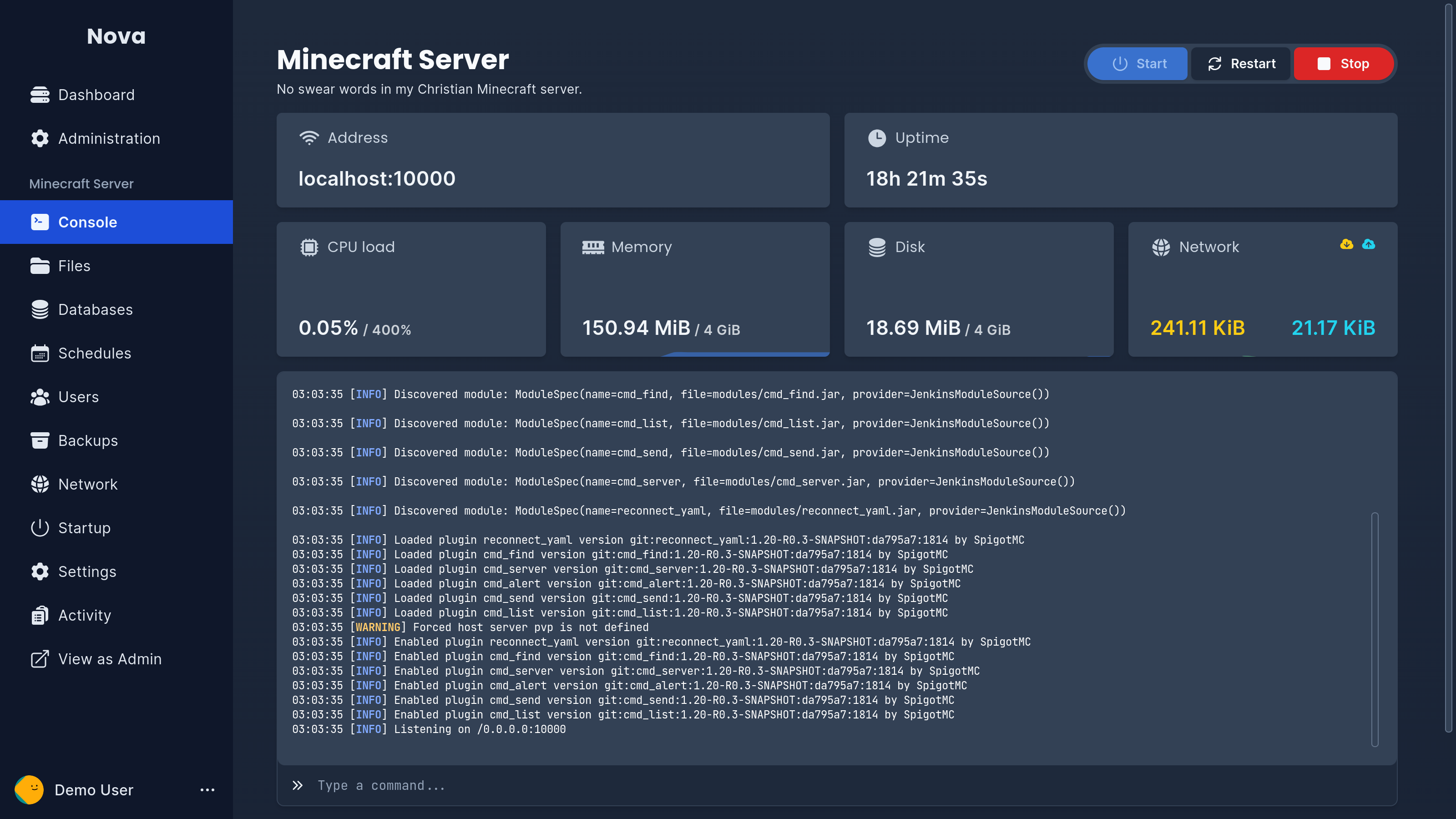Click the Users group icon

coord(40,397)
